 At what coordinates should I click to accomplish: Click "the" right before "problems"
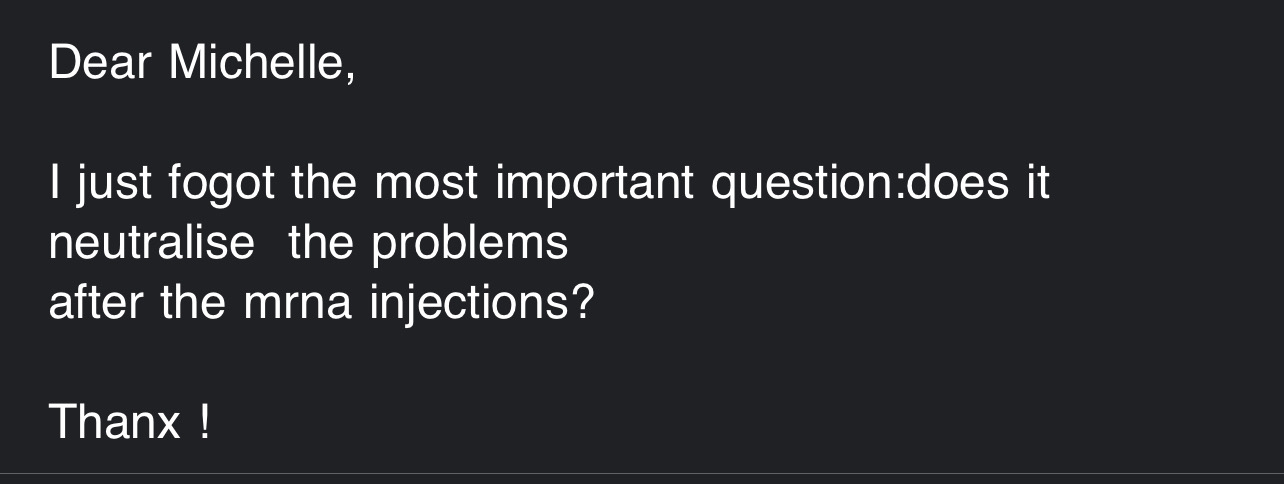pyautogui.click(x=321, y=243)
